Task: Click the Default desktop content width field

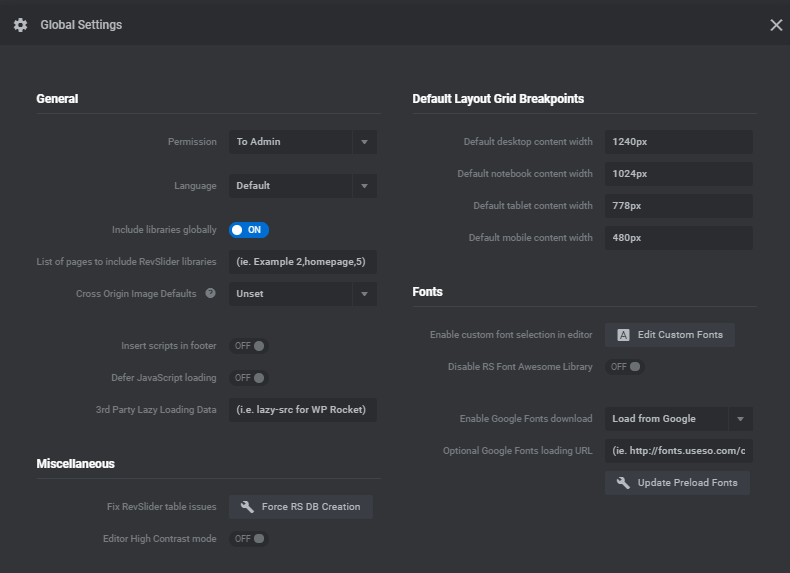Action: coord(678,142)
